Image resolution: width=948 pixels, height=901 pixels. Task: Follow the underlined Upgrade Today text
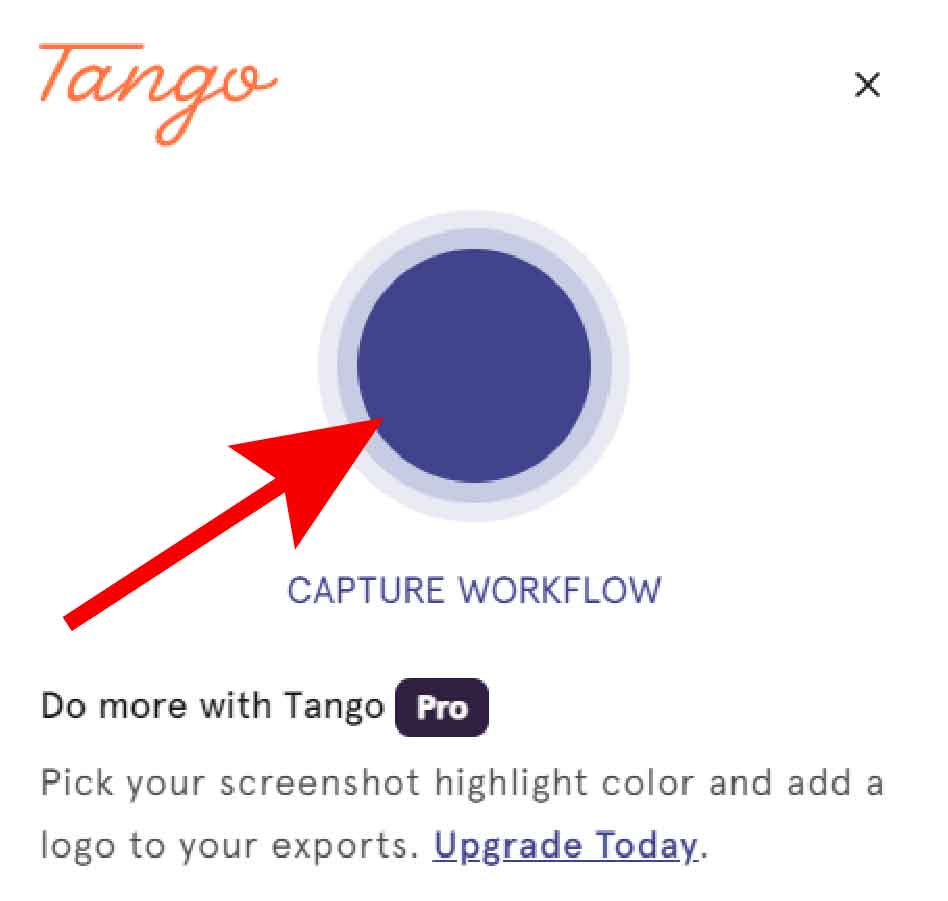click(x=565, y=845)
